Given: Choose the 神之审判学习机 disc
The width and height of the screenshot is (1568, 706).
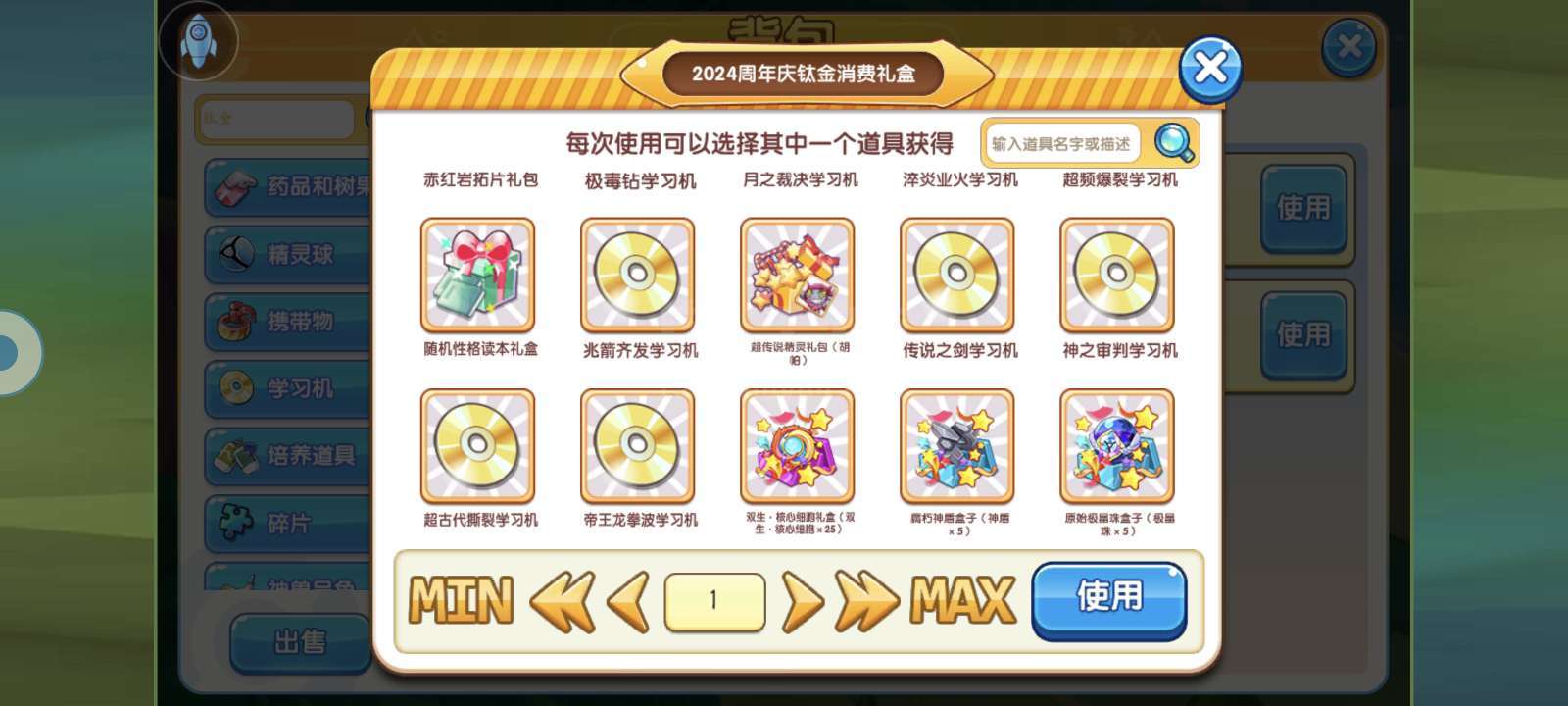Looking at the screenshot, I should 1117,276.
